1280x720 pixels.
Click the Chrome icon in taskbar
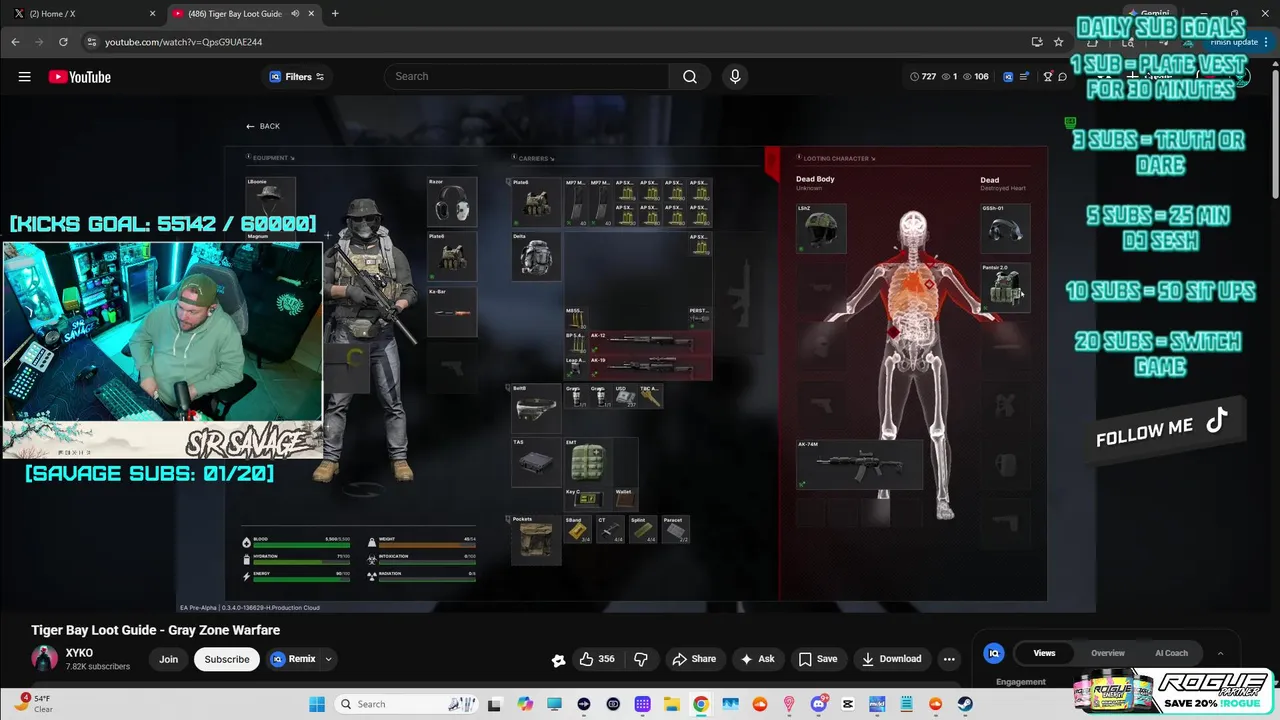[x=701, y=704]
